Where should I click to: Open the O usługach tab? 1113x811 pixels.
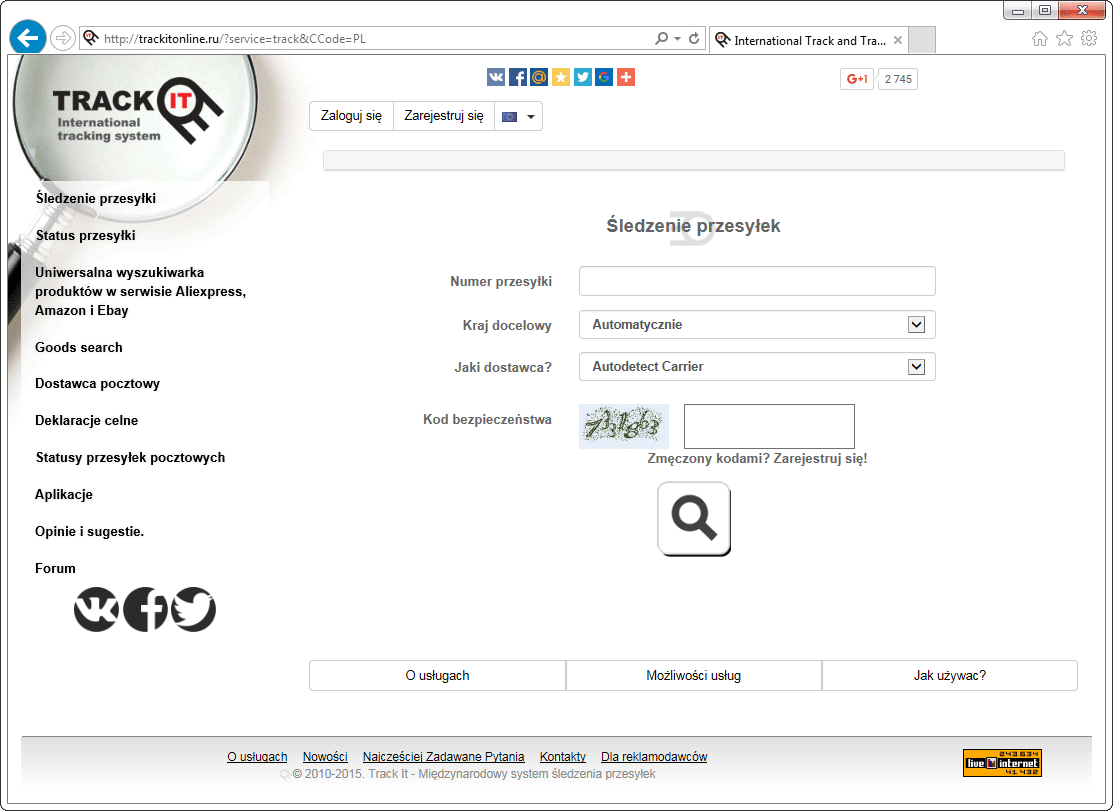click(437, 675)
